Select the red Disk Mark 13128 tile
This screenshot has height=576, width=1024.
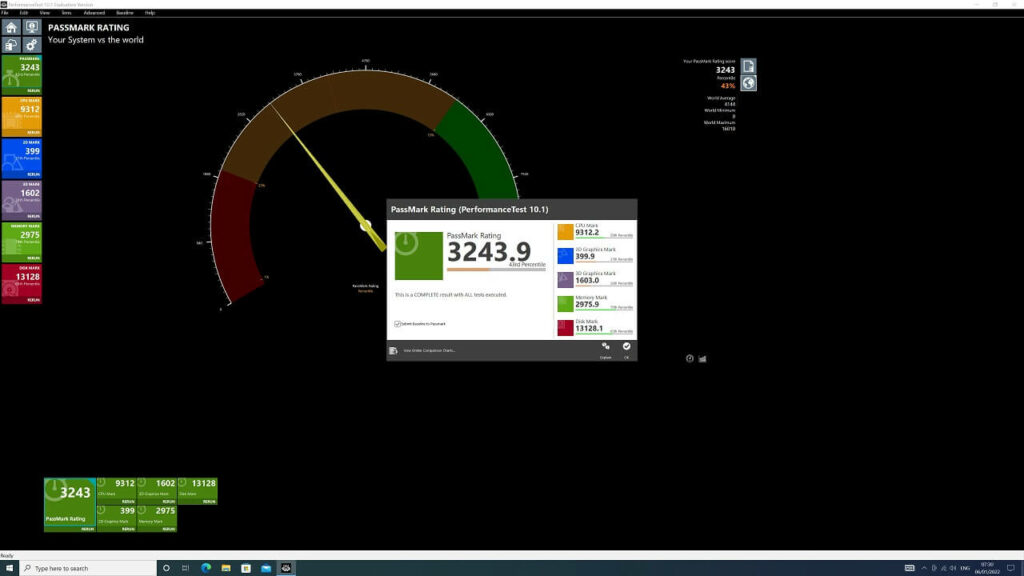(x=22, y=283)
